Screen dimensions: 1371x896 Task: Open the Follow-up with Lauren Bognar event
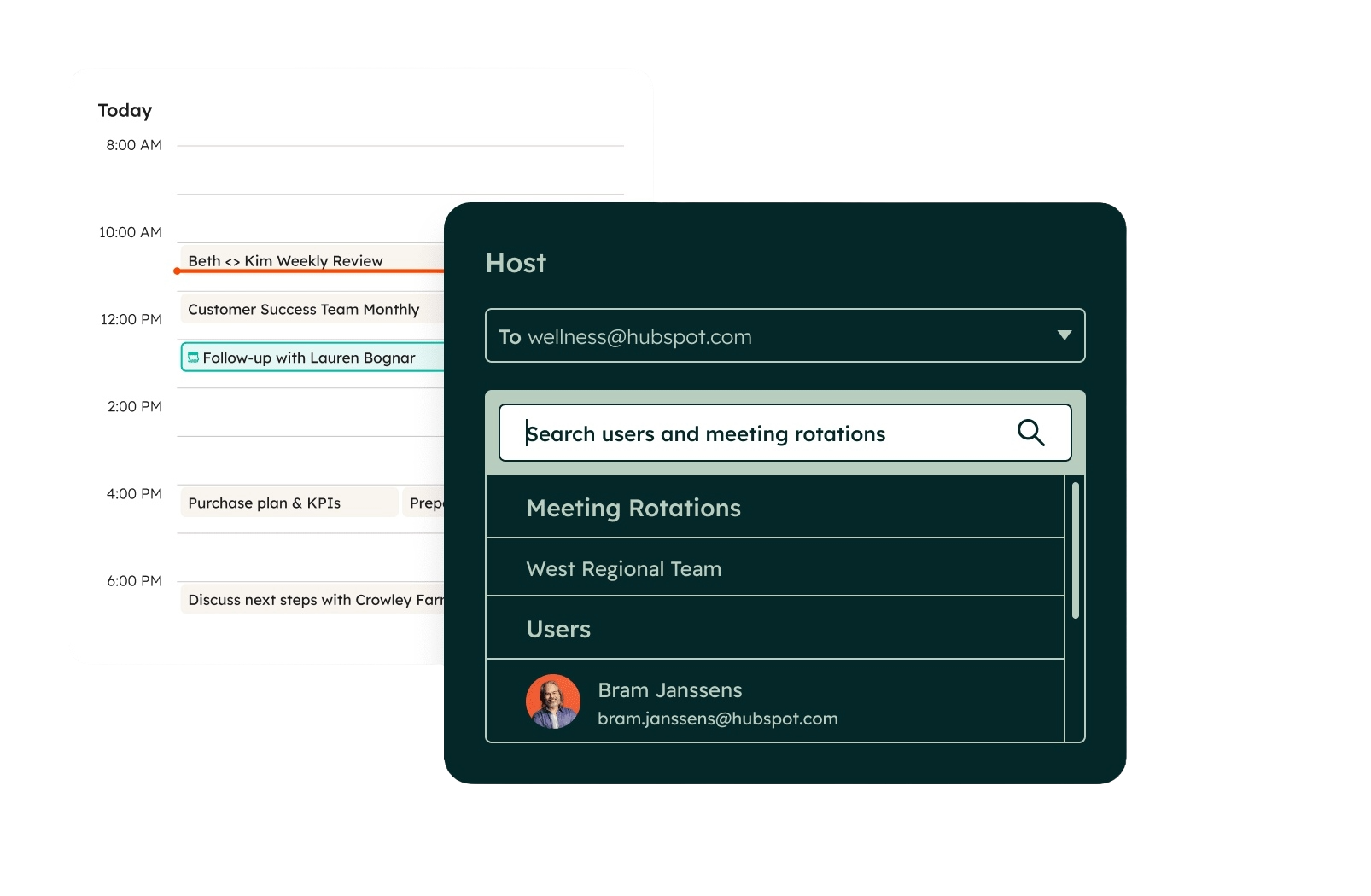[309, 358]
